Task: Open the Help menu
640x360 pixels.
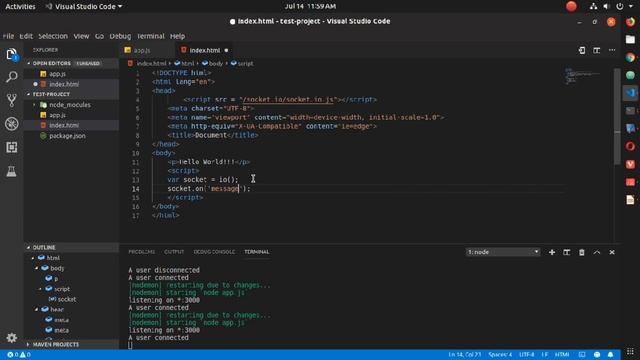Action: 178,36
